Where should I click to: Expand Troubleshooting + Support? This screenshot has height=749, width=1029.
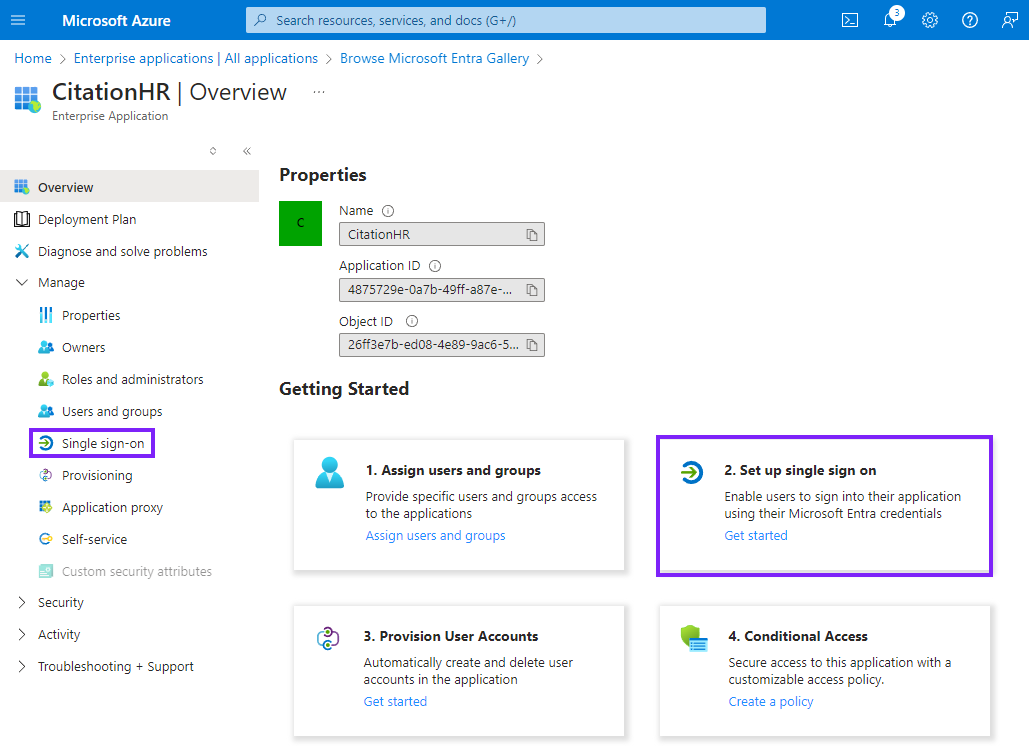coord(115,666)
